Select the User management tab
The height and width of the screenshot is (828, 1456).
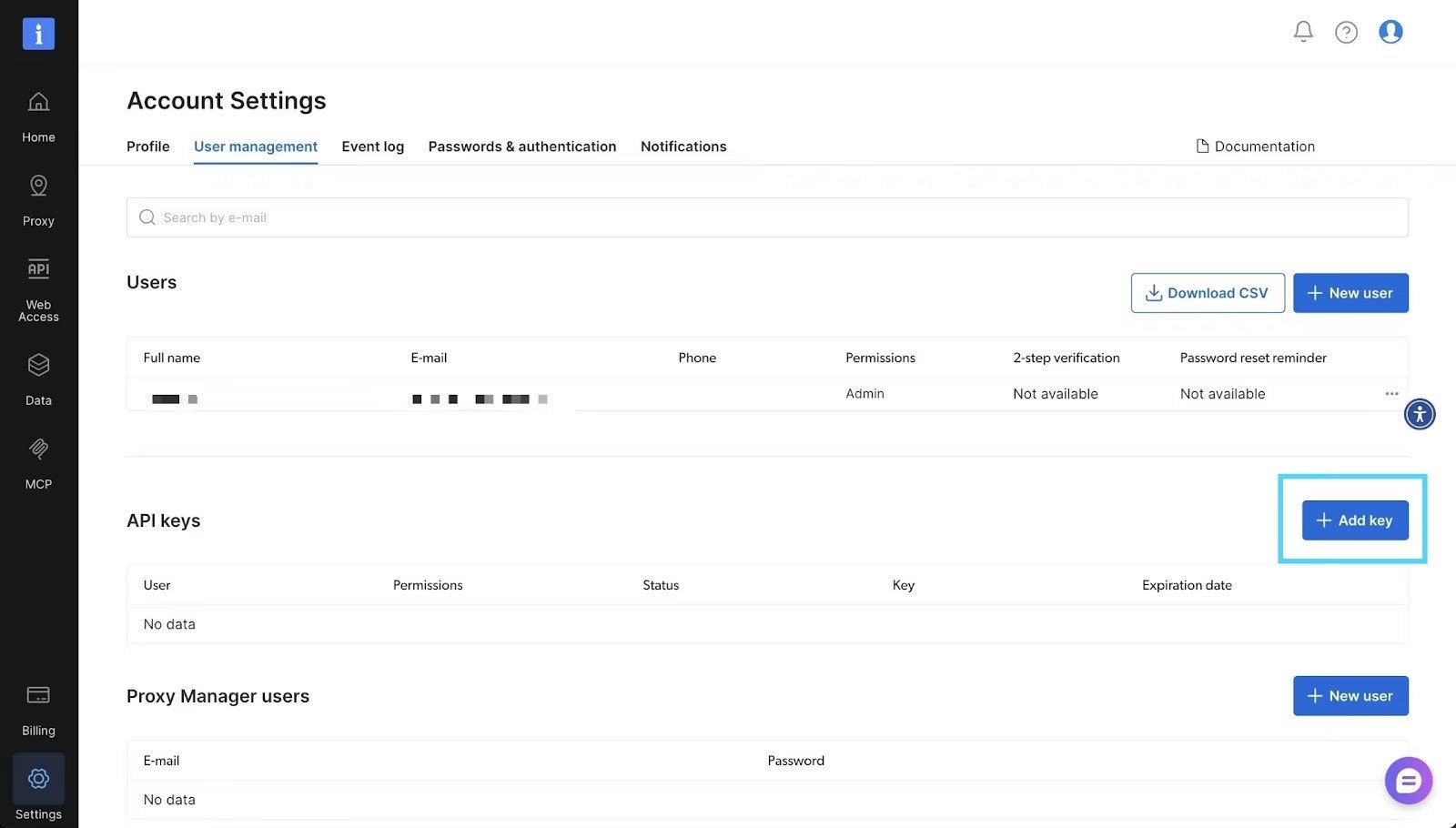(256, 146)
